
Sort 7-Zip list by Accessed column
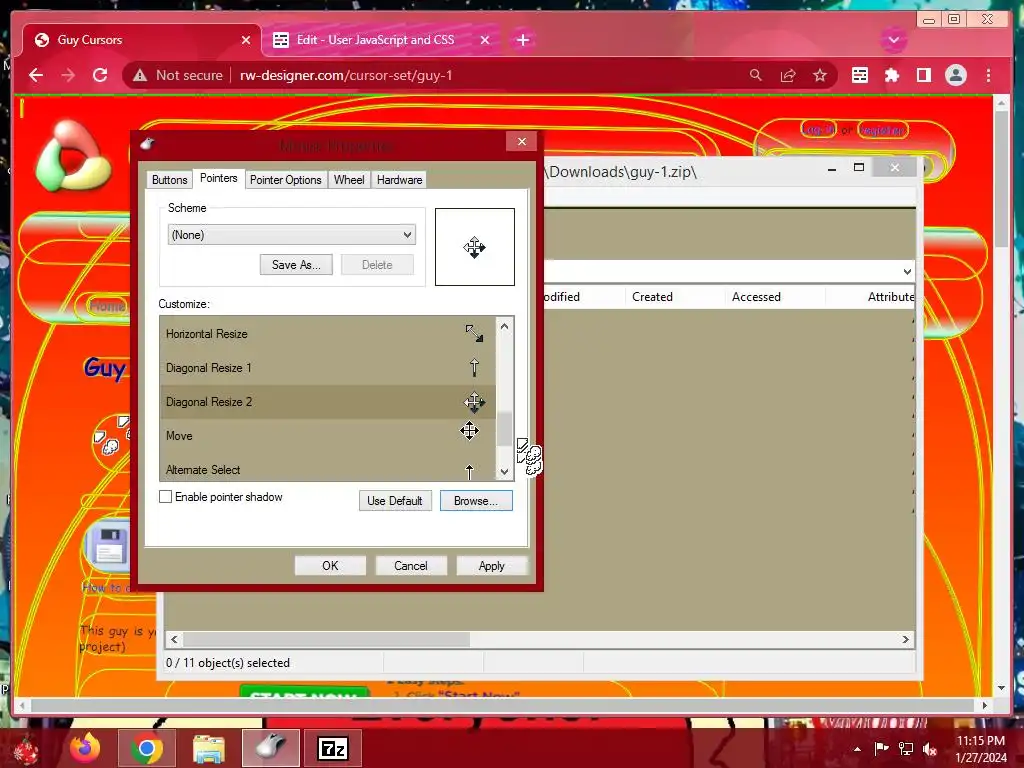[775, 296]
